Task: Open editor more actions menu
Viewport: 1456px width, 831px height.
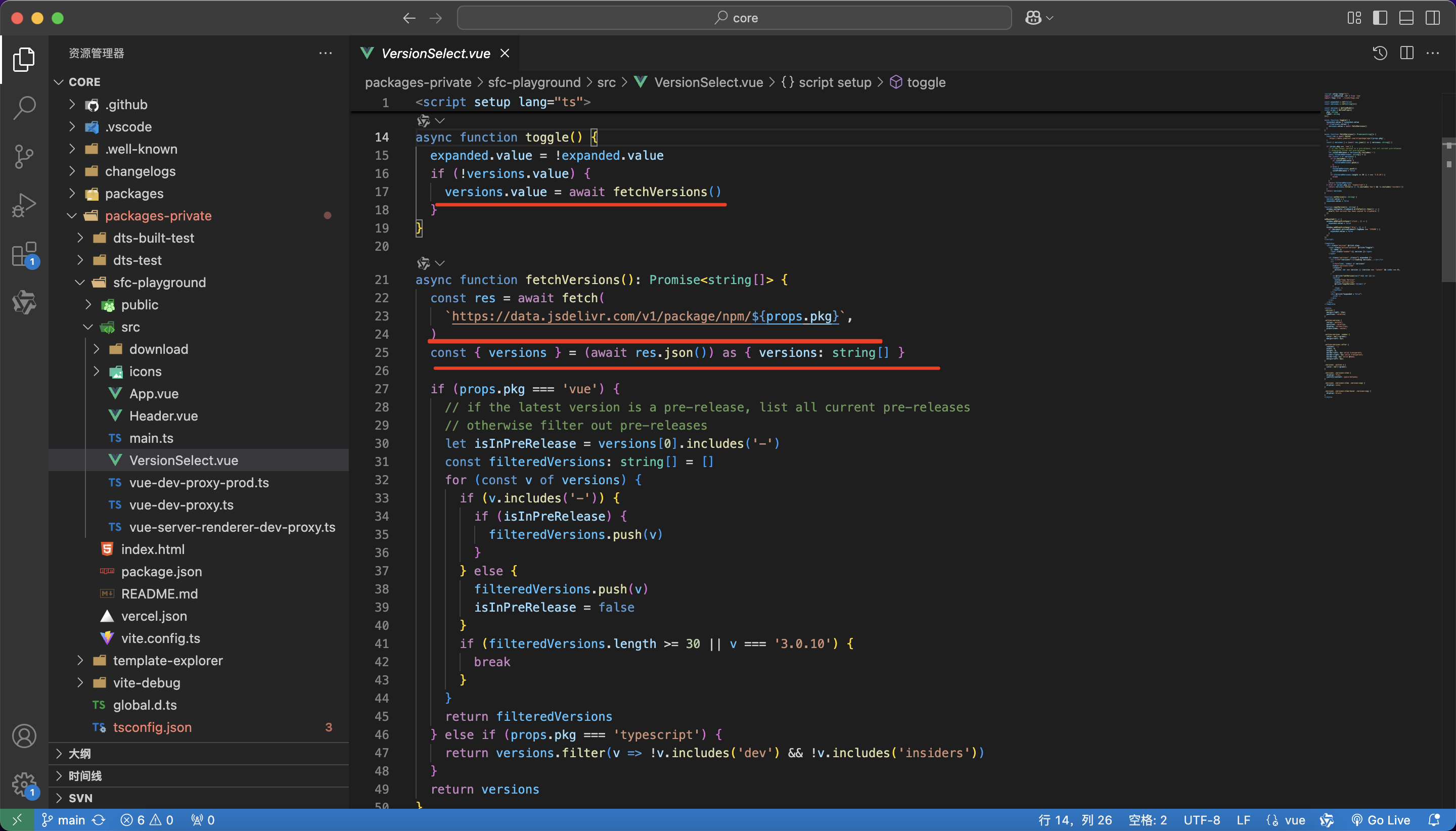Action: pos(1433,53)
